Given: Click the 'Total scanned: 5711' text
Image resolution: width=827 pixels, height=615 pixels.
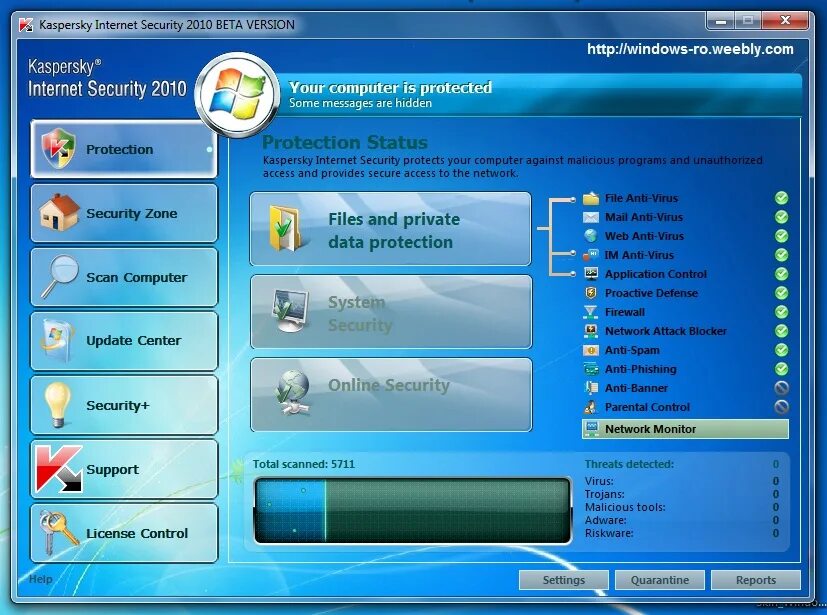Looking at the screenshot, I should click(x=304, y=464).
